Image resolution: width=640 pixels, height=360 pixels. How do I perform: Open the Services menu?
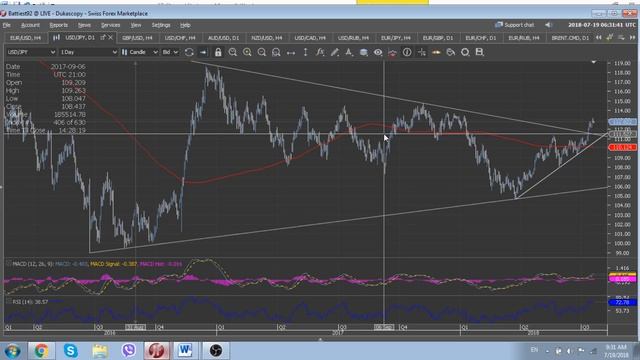tap(110, 25)
